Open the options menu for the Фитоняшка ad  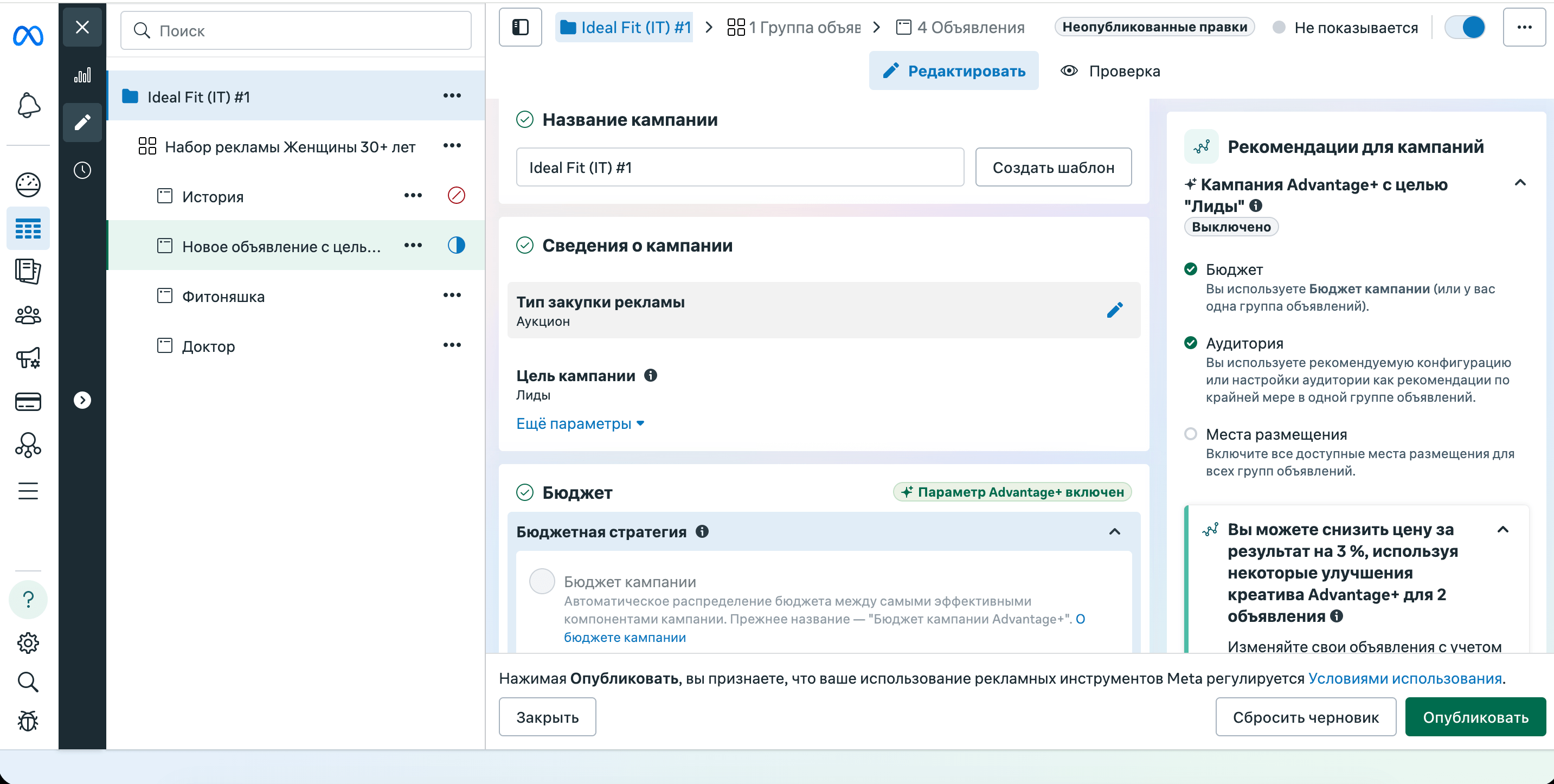(452, 295)
